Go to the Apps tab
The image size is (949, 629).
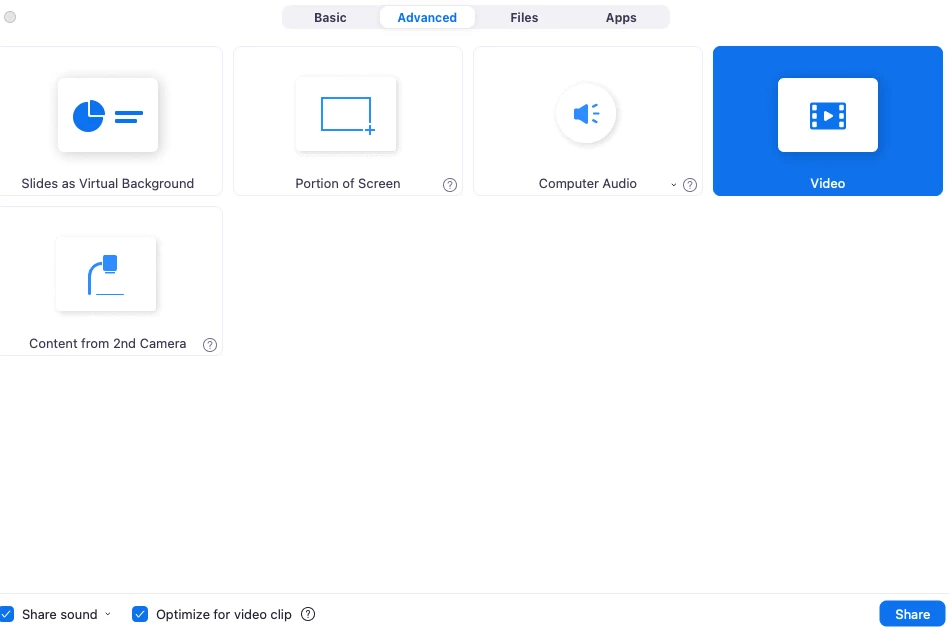click(621, 18)
